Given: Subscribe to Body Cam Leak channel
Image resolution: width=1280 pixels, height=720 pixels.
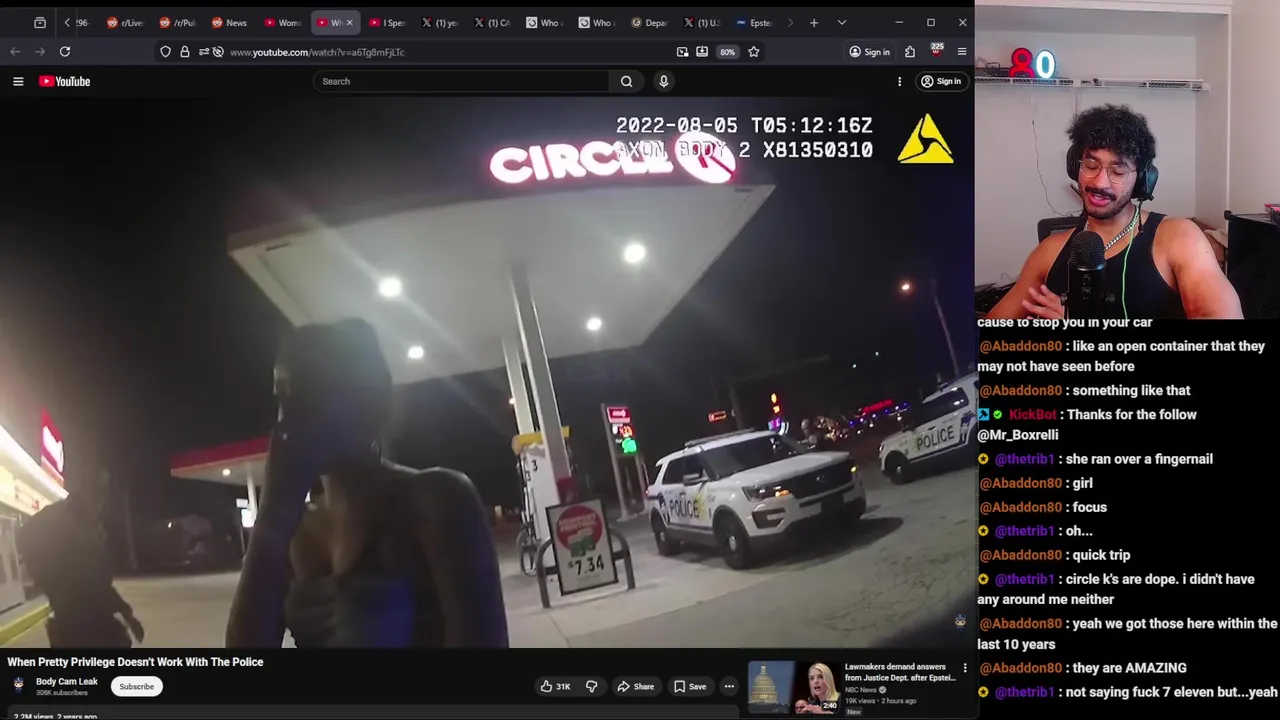Looking at the screenshot, I should click(136, 686).
